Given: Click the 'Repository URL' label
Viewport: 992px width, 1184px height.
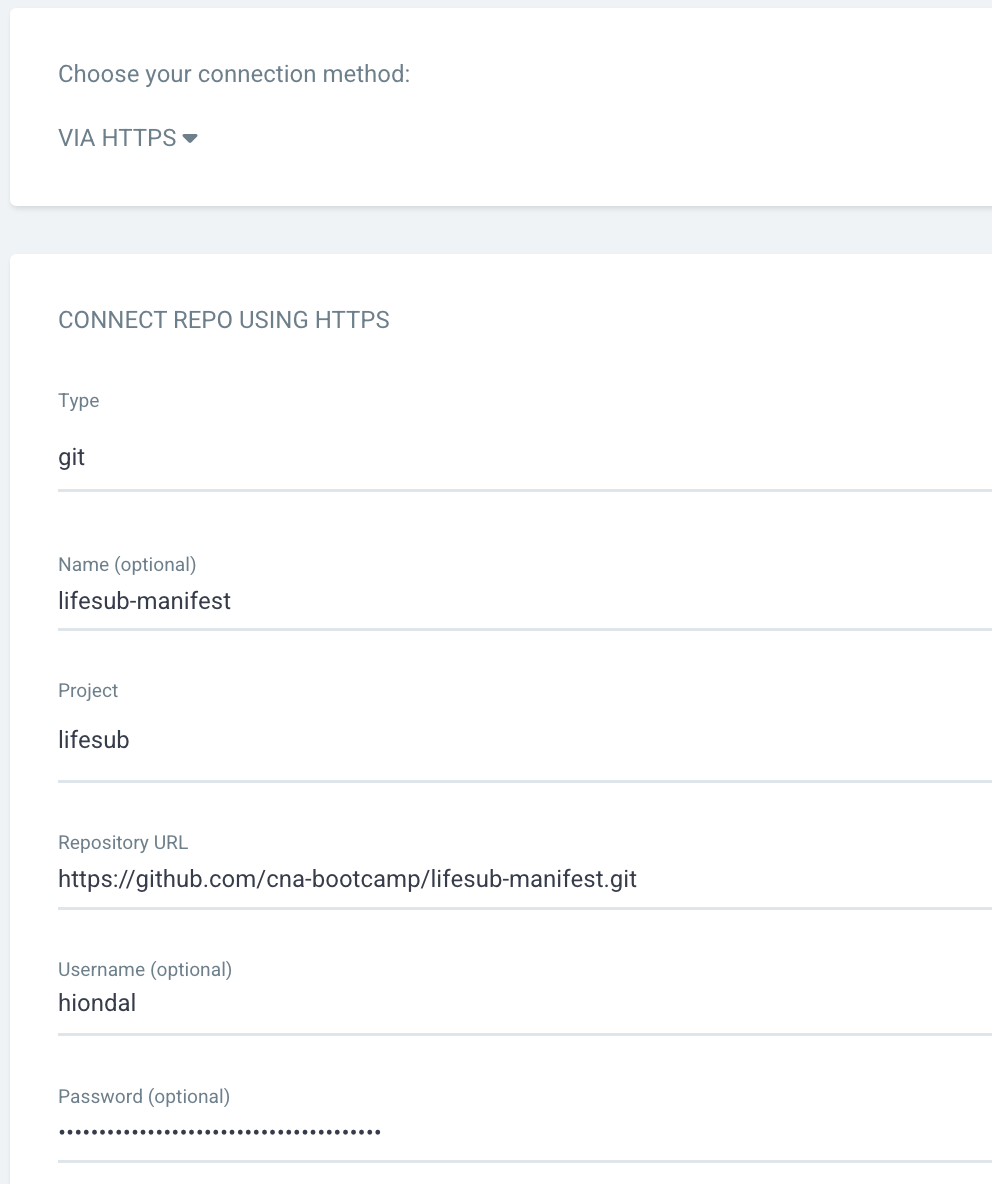Looking at the screenshot, I should click(x=123, y=842).
